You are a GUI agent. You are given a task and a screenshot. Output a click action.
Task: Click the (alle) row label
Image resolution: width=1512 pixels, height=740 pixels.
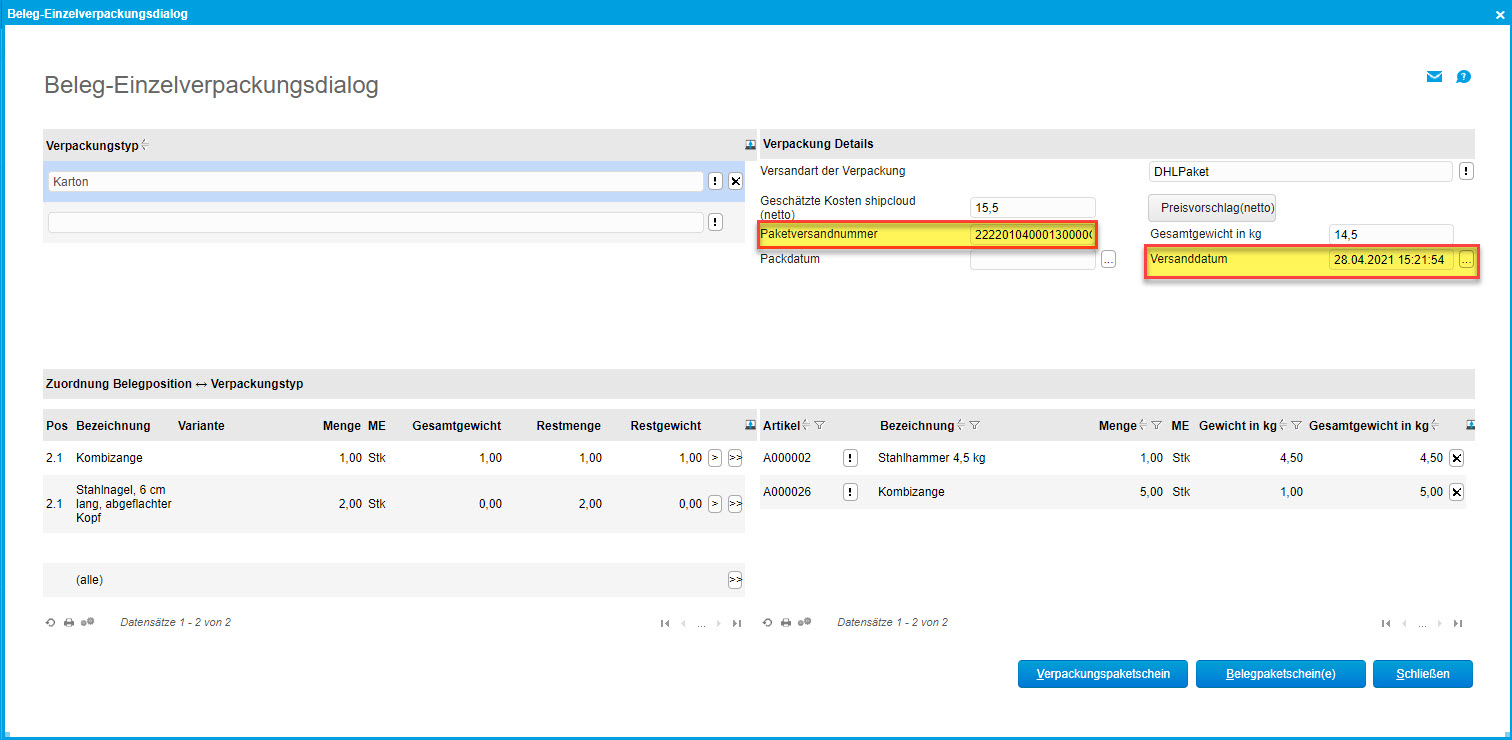click(90, 580)
